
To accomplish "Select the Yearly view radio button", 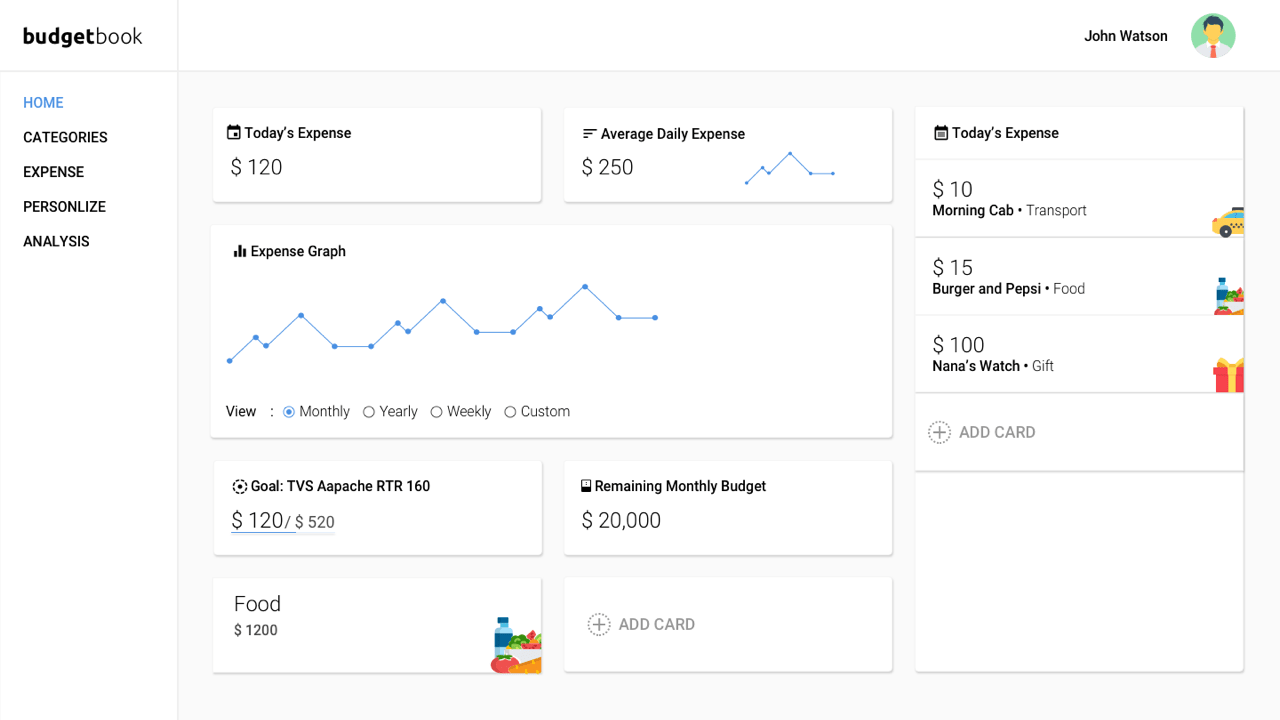I will click(x=369, y=412).
